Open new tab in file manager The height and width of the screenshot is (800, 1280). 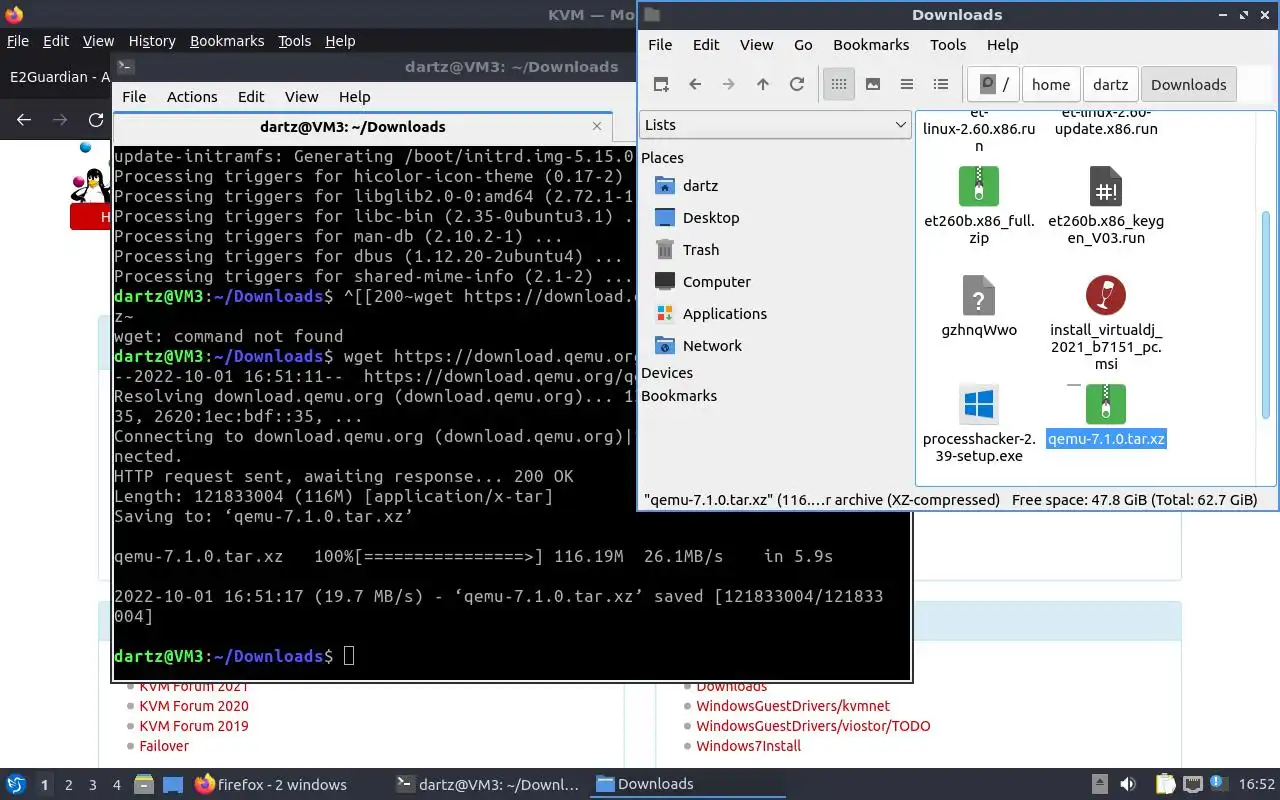coord(661,85)
